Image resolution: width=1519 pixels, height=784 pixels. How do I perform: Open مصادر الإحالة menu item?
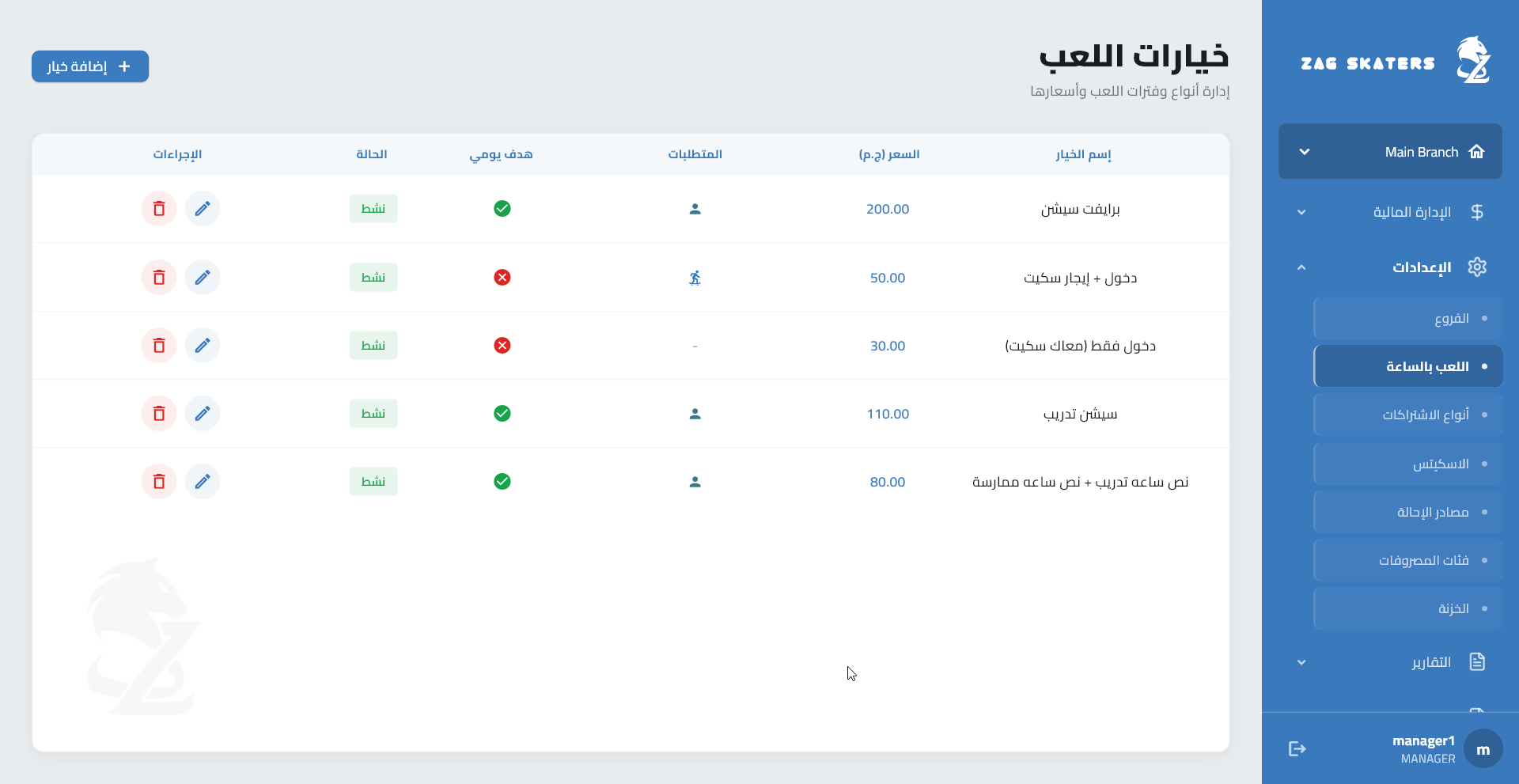1408,512
